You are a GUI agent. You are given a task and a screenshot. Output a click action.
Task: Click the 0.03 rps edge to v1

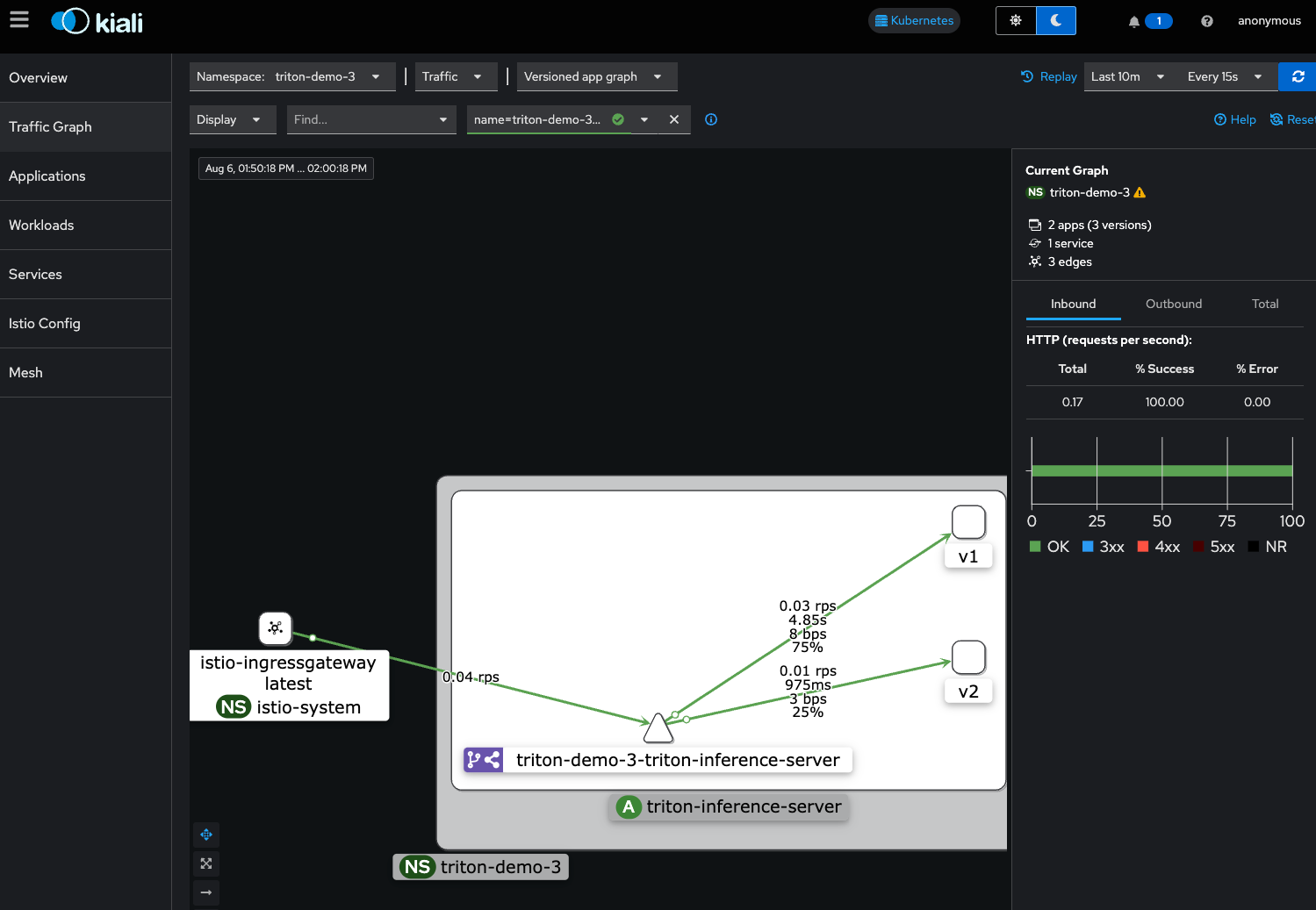(x=808, y=605)
